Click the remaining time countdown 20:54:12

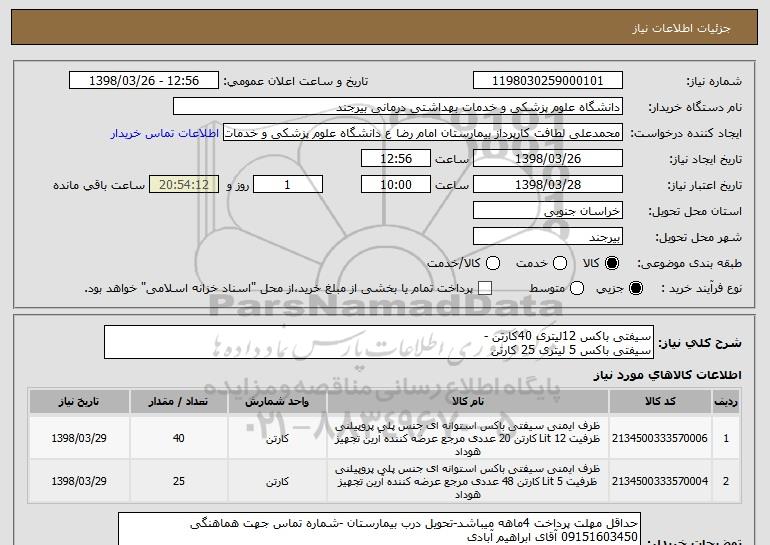coord(184,185)
